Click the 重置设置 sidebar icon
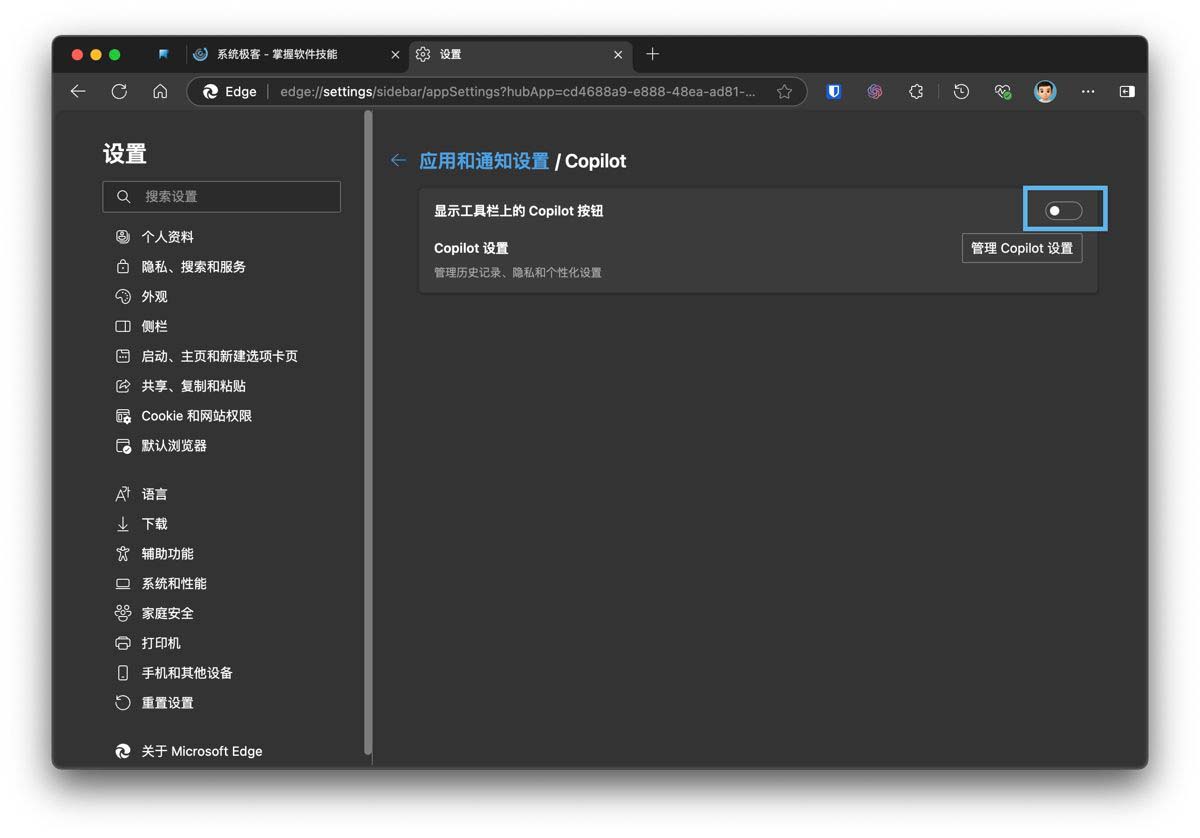Image resolution: width=1200 pixels, height=838 pixels. pyautogui.click(x=123, y=703)
